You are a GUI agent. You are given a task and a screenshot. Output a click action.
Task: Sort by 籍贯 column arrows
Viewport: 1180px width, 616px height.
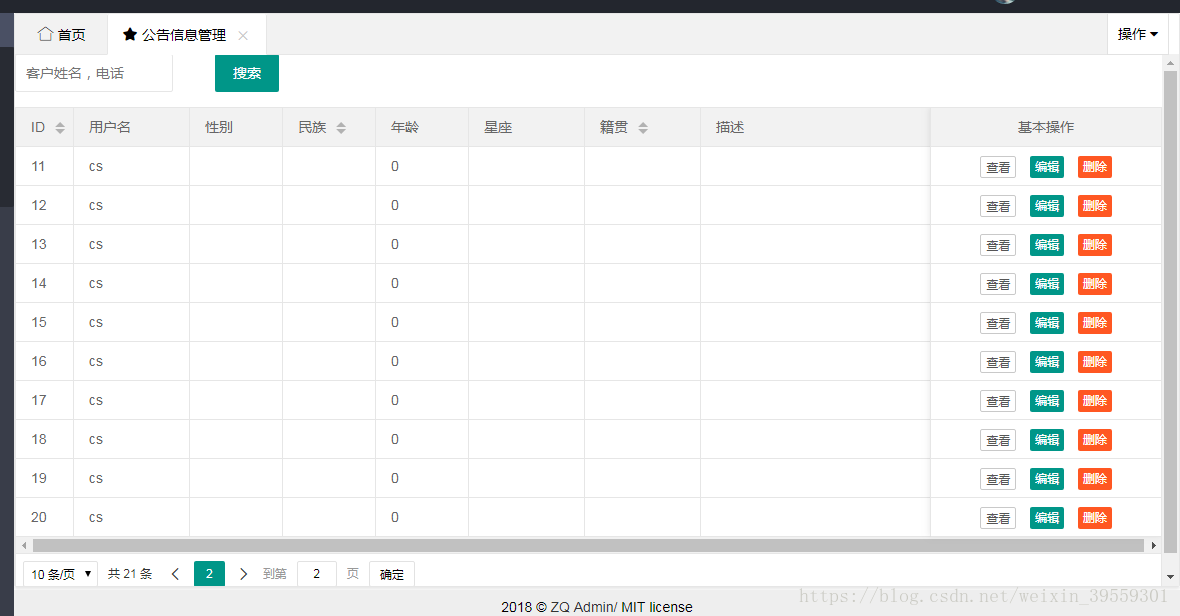click(643, 128)
